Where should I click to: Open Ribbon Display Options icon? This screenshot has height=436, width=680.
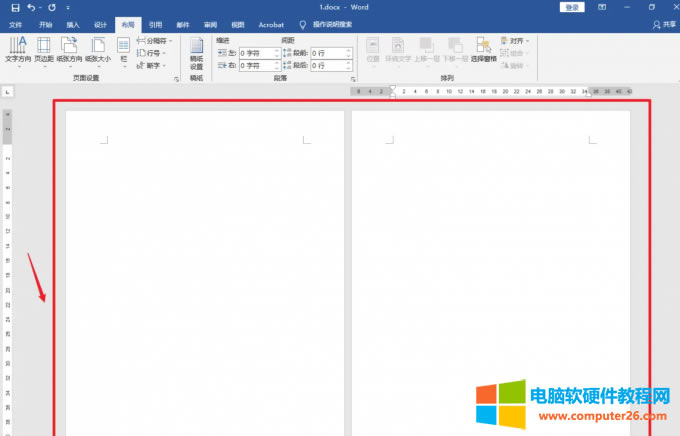[602, 7]
